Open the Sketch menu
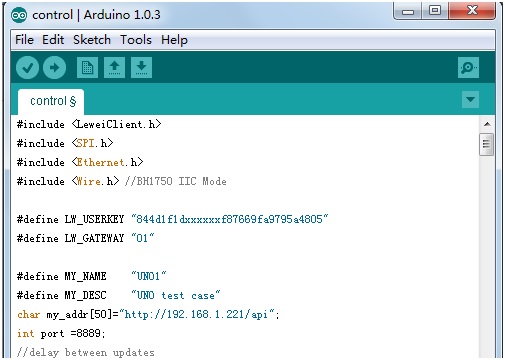 pos(92,40)
